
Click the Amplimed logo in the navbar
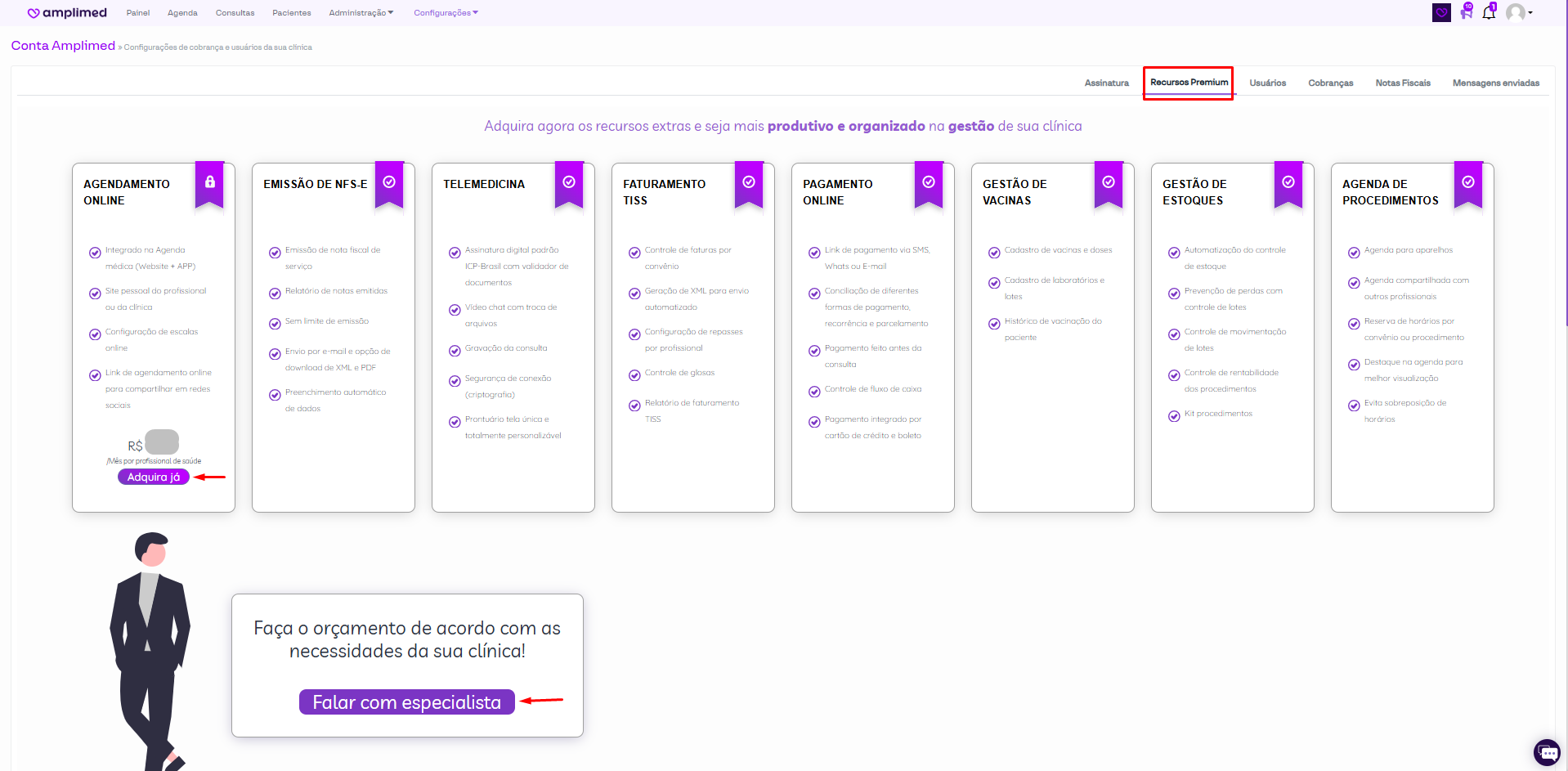click(x=67, y=13)
